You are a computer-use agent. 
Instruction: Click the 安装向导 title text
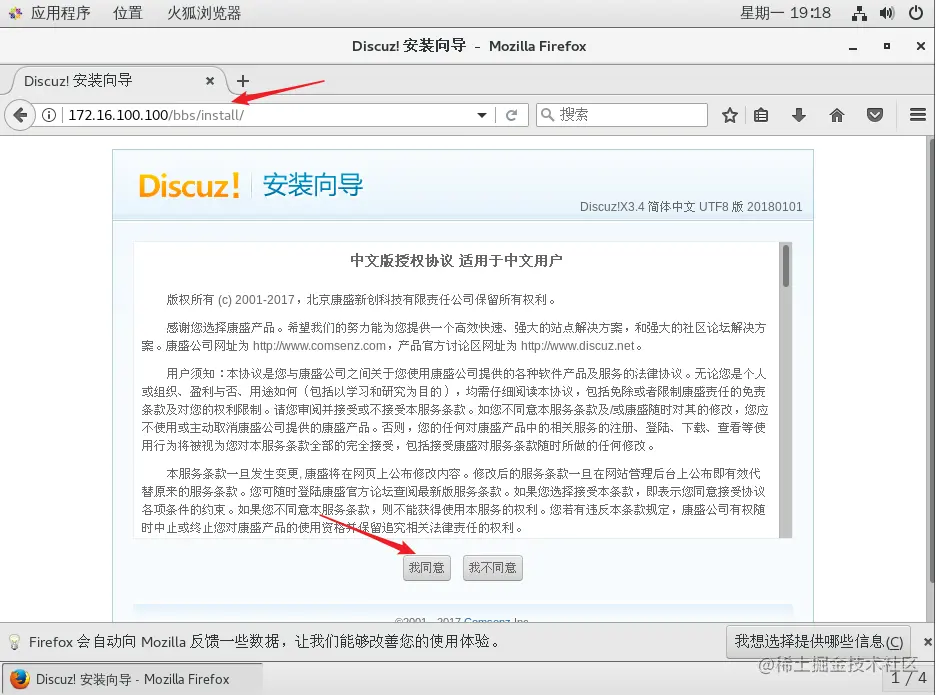(x=313, y=185)
